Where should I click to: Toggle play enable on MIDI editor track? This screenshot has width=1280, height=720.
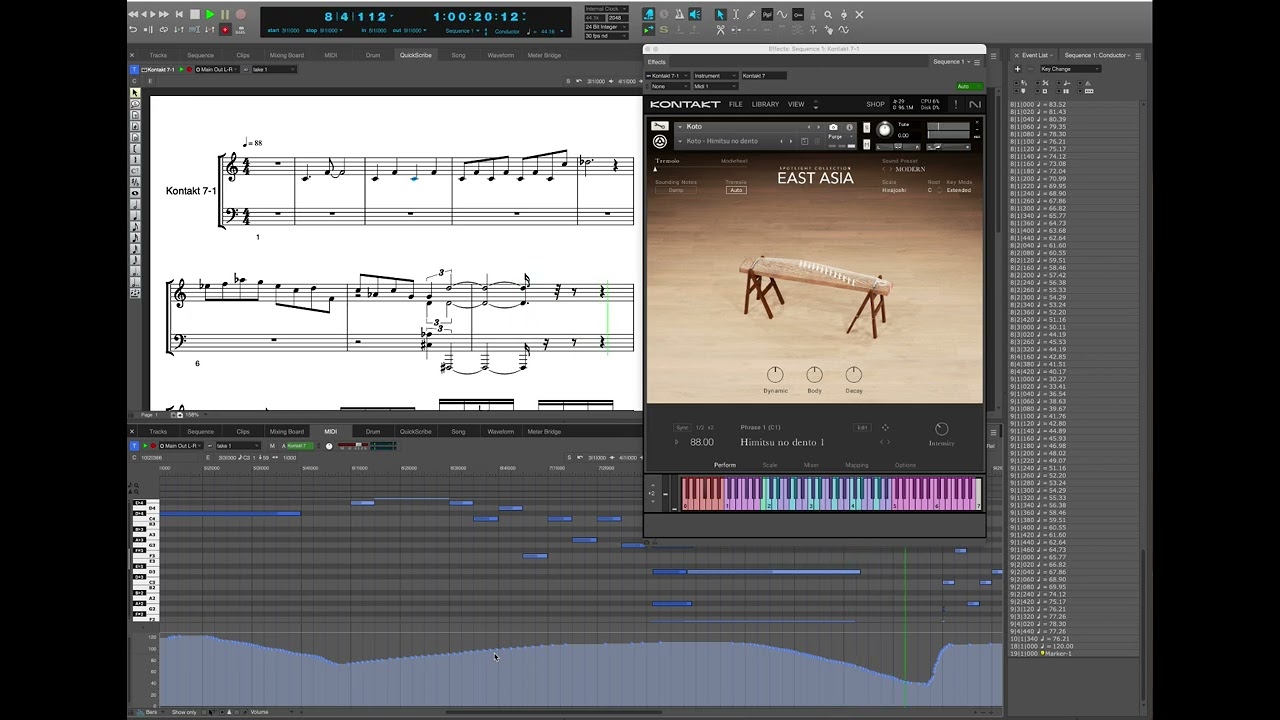click(x=145, y=445)
